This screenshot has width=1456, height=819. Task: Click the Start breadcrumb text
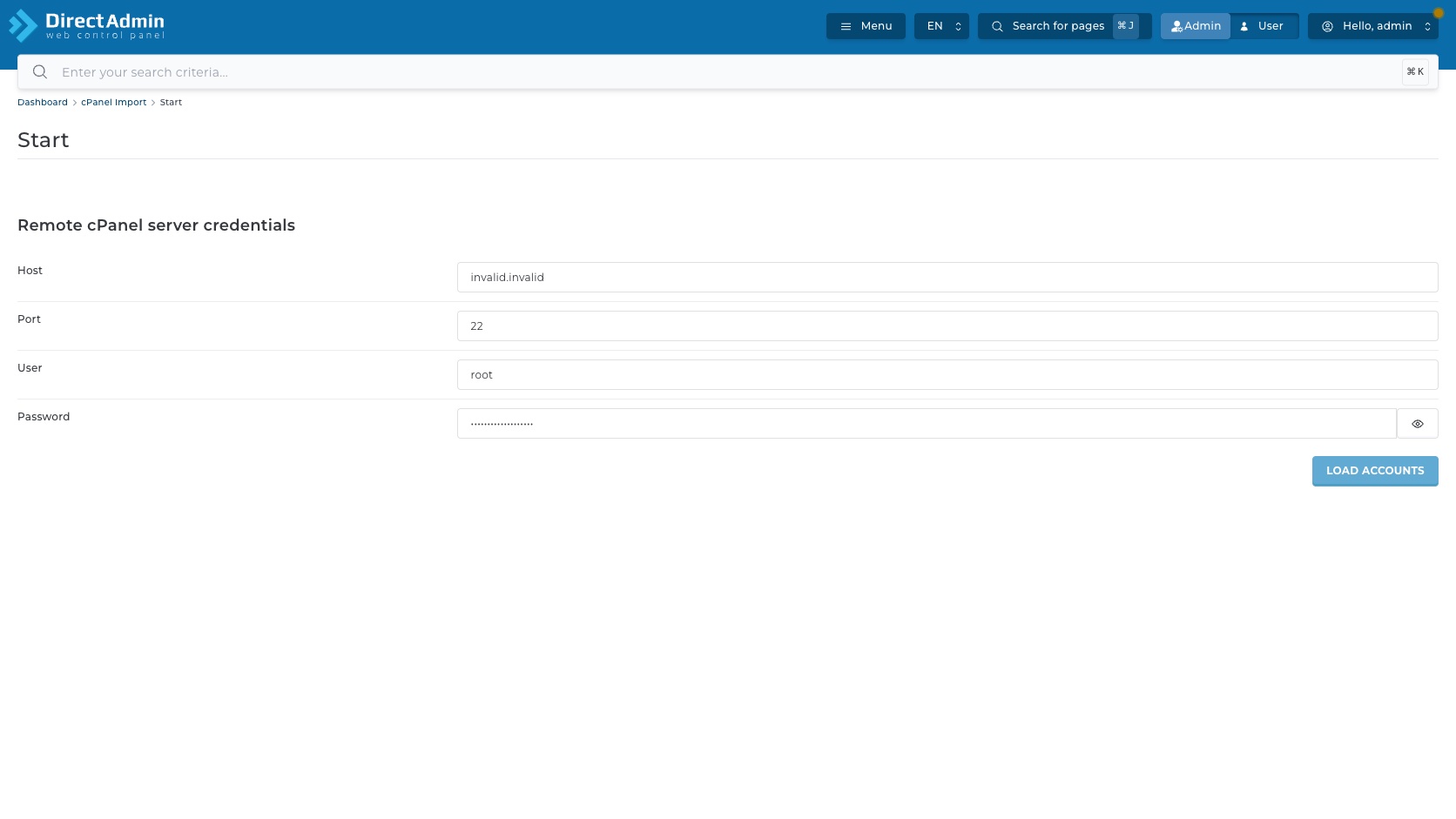point(171,103)
